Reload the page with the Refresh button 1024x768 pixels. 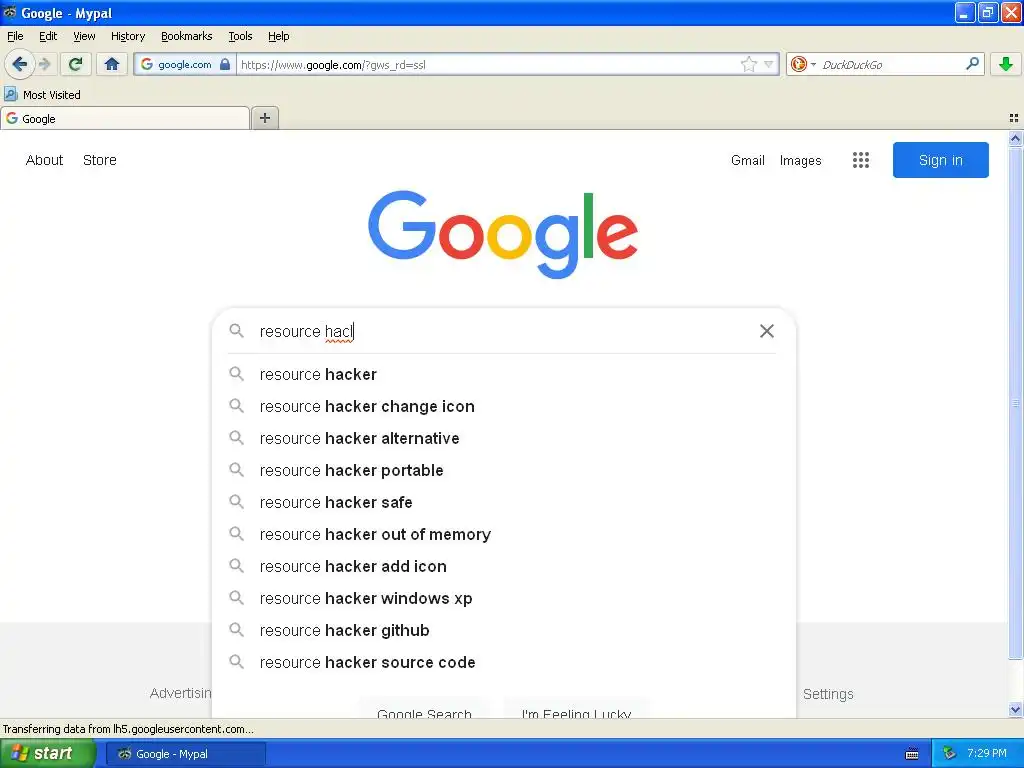point(75,64)
